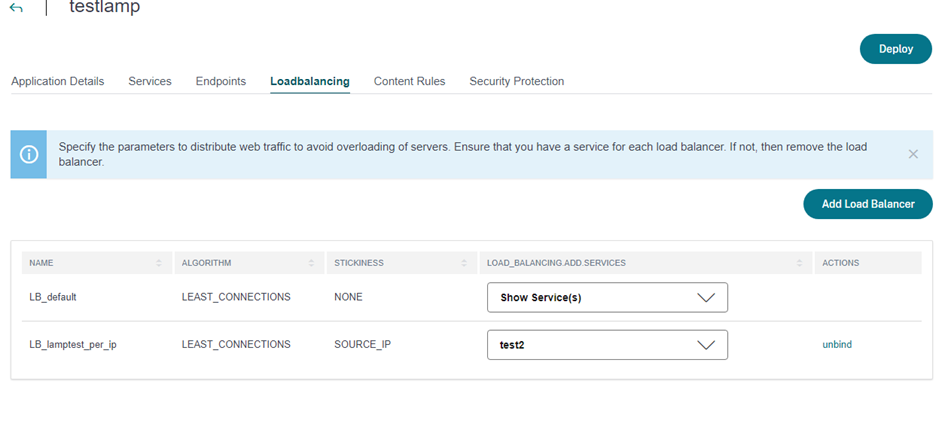Open the Security Protection tab

516,81
